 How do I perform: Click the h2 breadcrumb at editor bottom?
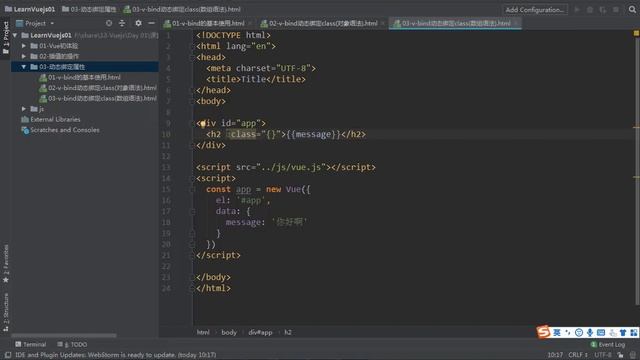point(288,332)
